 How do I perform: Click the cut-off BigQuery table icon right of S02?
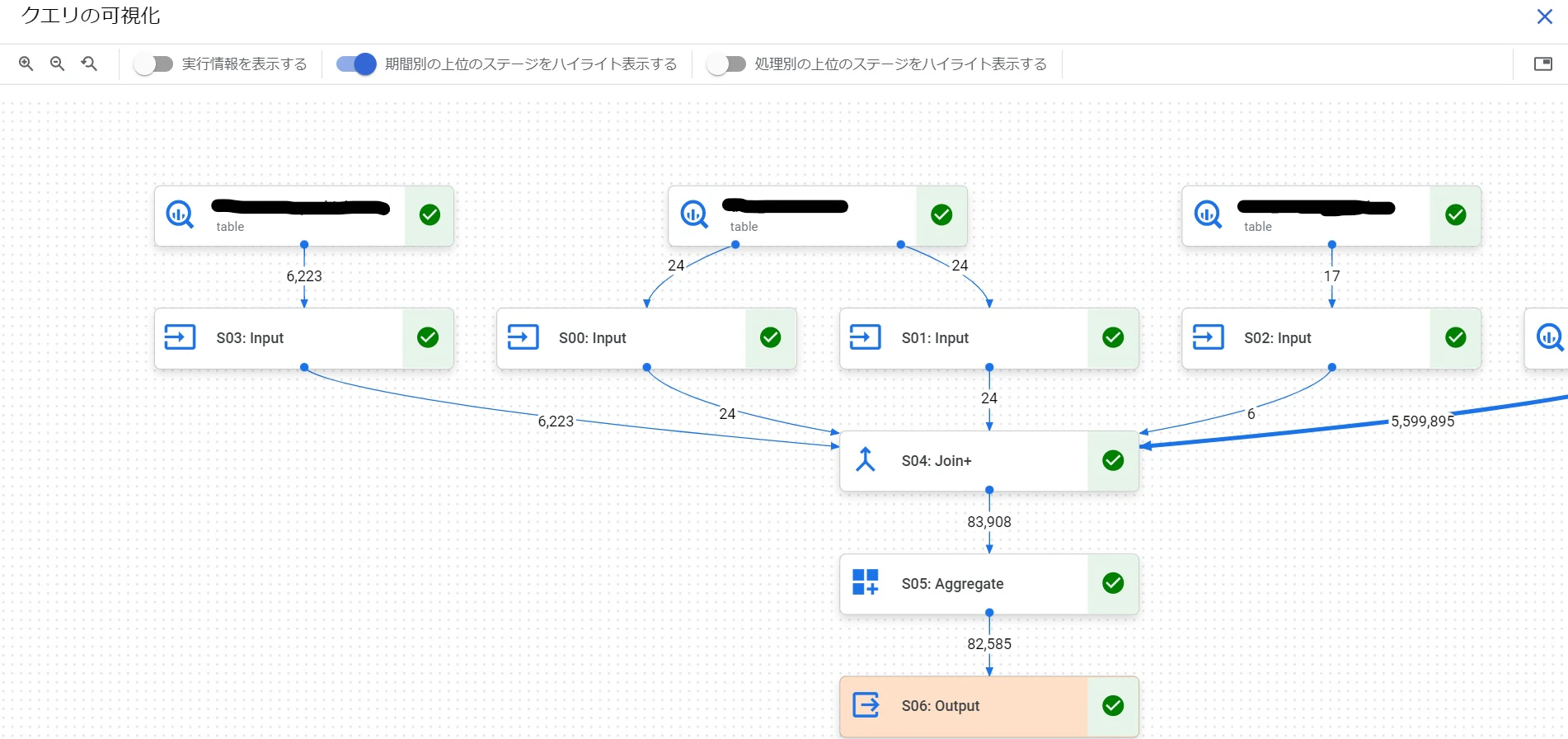pyautogui.click(x=1551, y=337)
